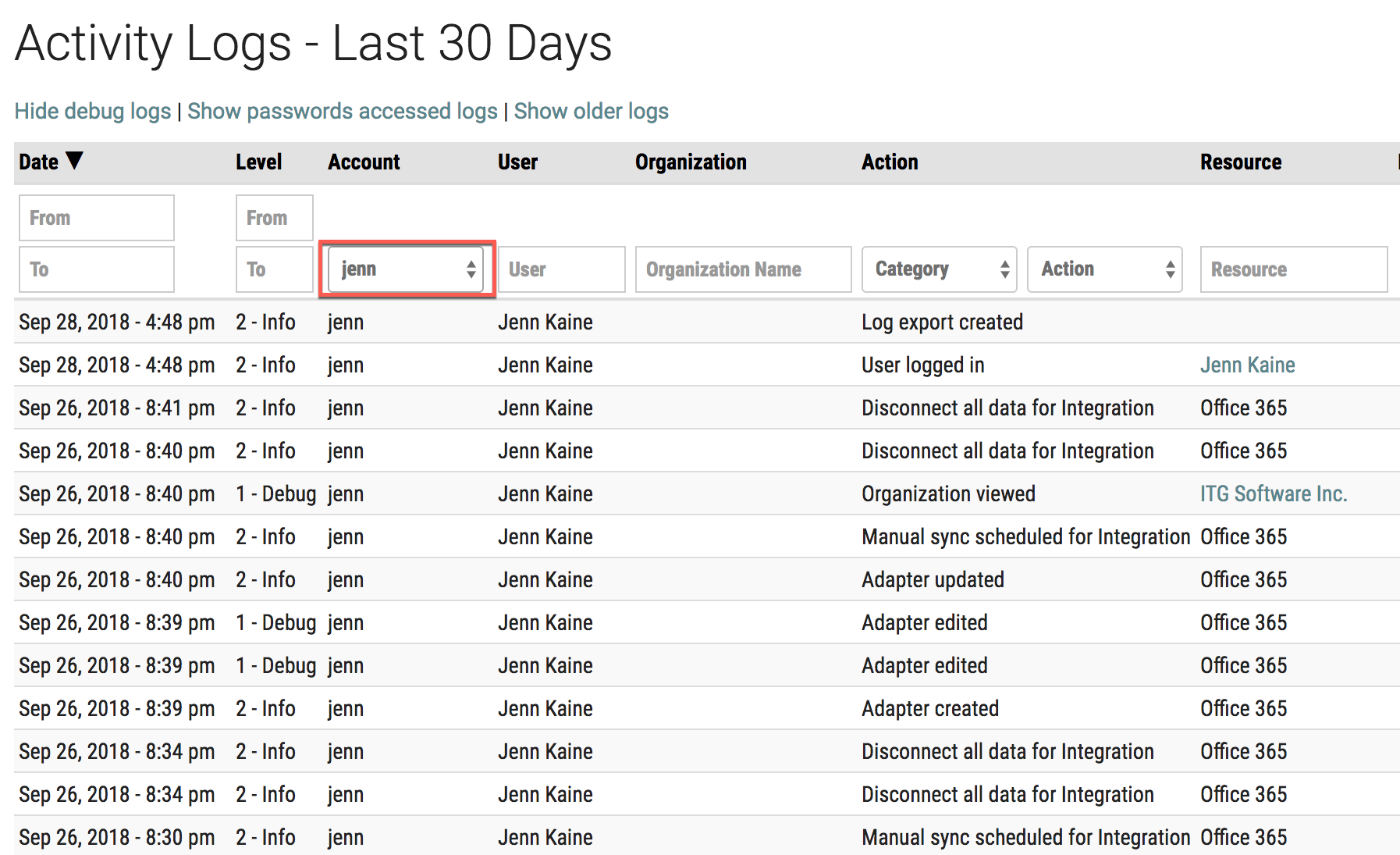Open the Account filter dropdown showing jenn
The width and height of the screenshot is (1400, 855).
(407, 269)
